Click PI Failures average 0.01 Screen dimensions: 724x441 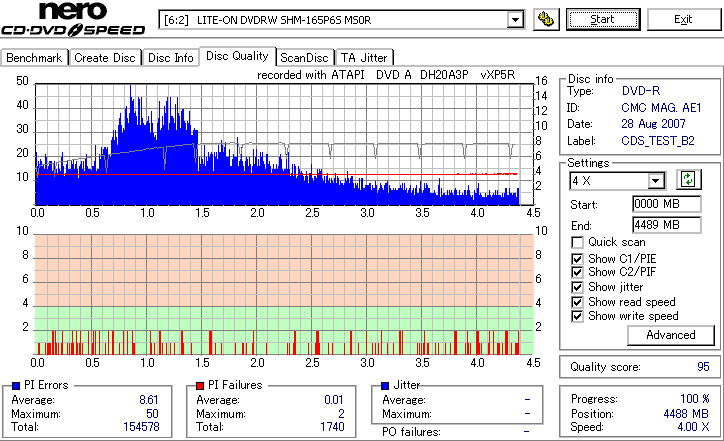[333, 399]
